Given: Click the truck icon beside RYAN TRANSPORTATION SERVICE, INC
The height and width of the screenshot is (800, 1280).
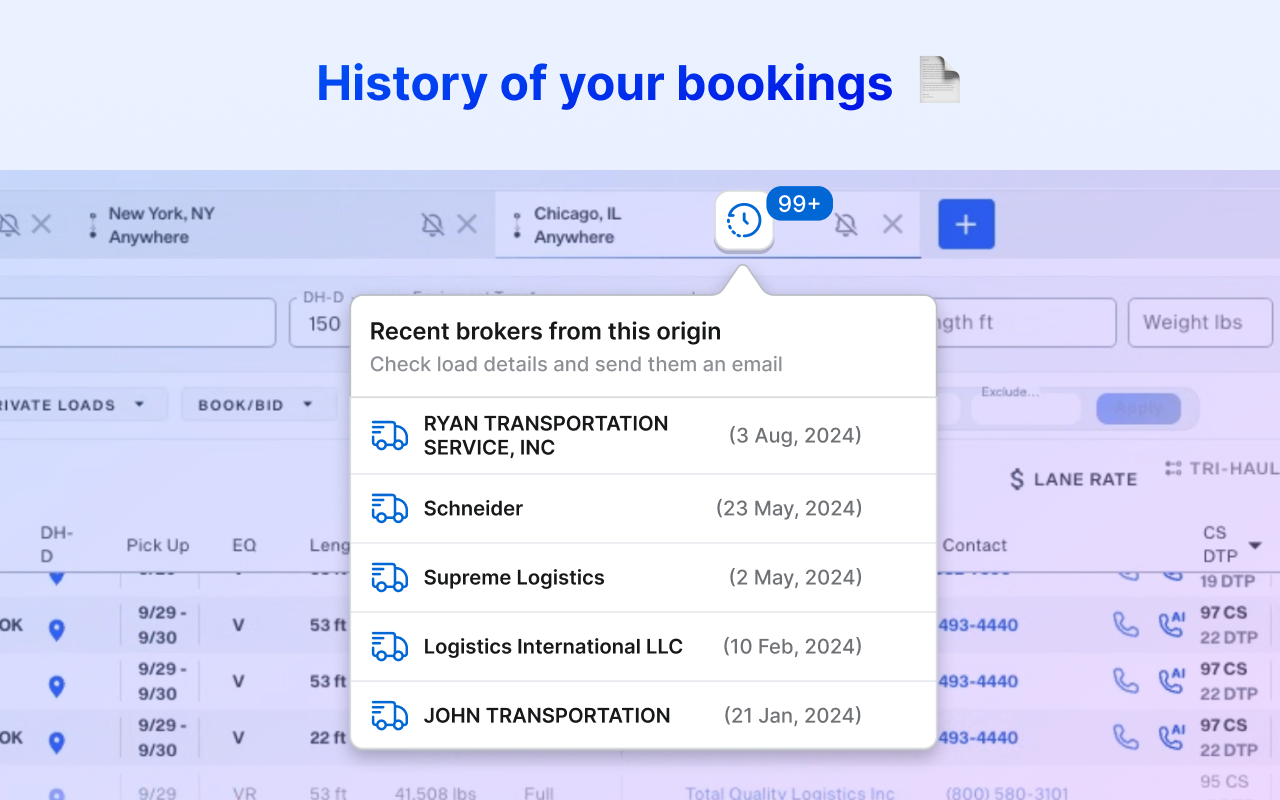Looking at the screenshot, I should point(389,435).
